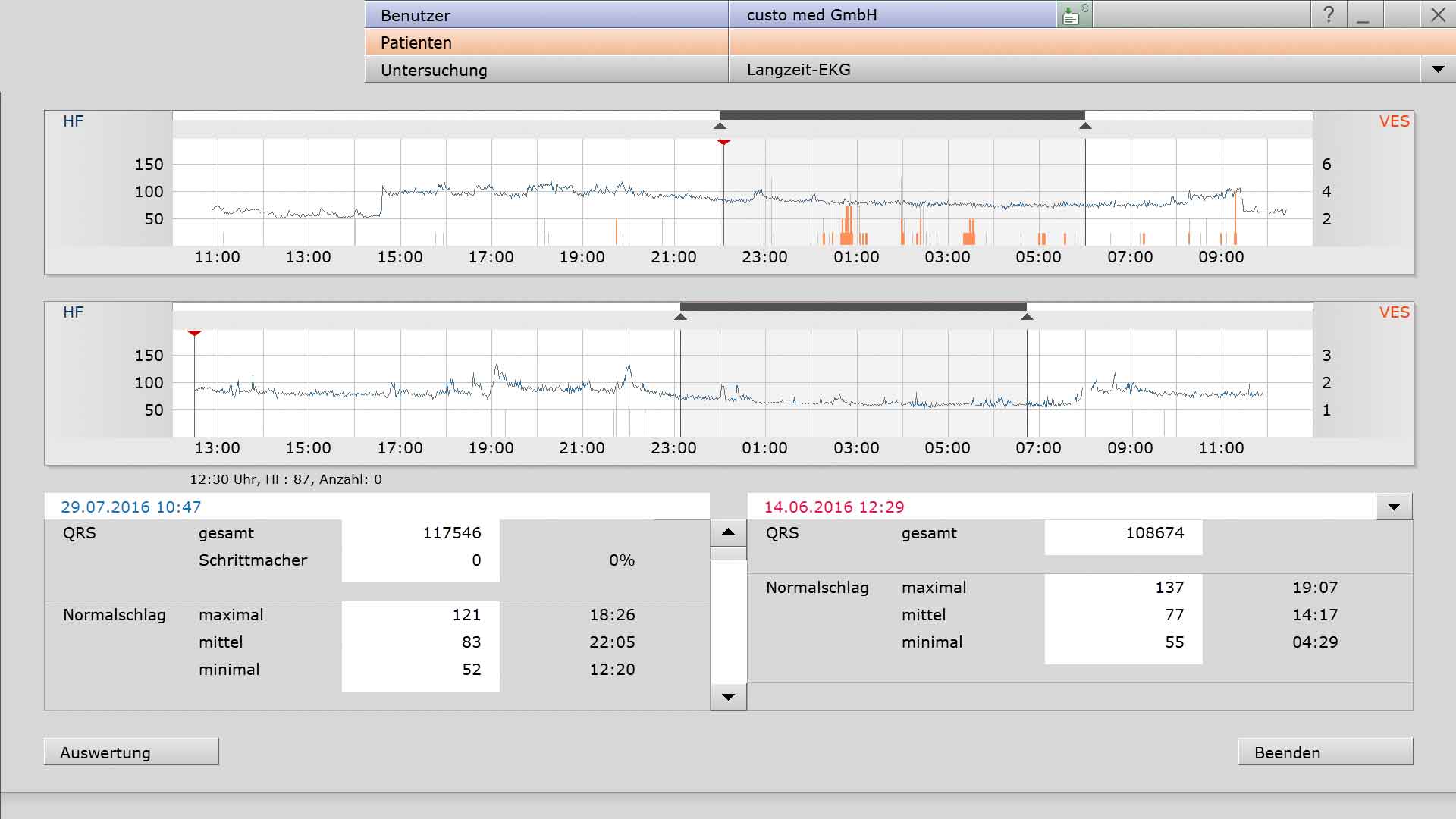Click the maximal heart rate value 137
The image size is (1456, 819).
(x=1169, y=588)
